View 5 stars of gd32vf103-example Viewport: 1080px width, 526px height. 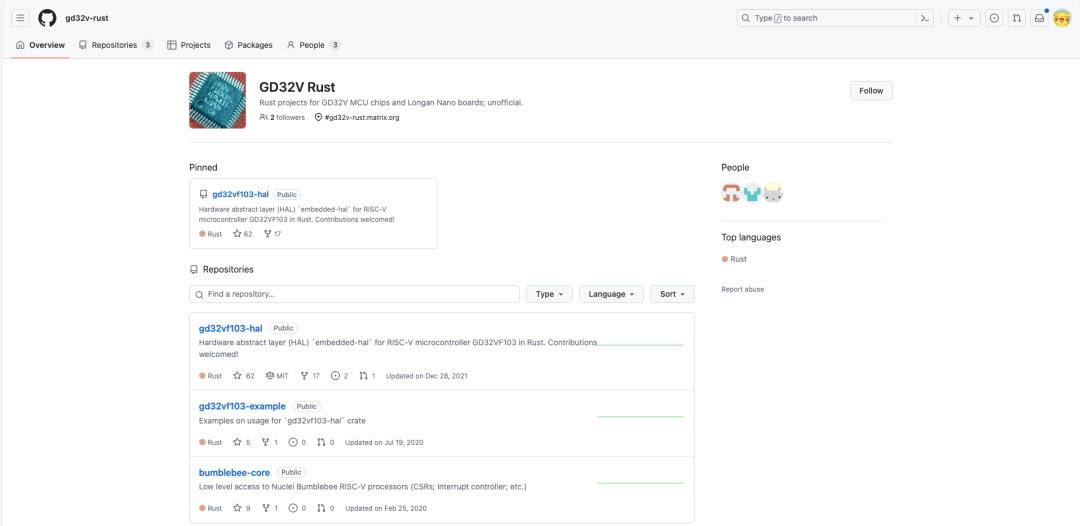tap(242, 442)
